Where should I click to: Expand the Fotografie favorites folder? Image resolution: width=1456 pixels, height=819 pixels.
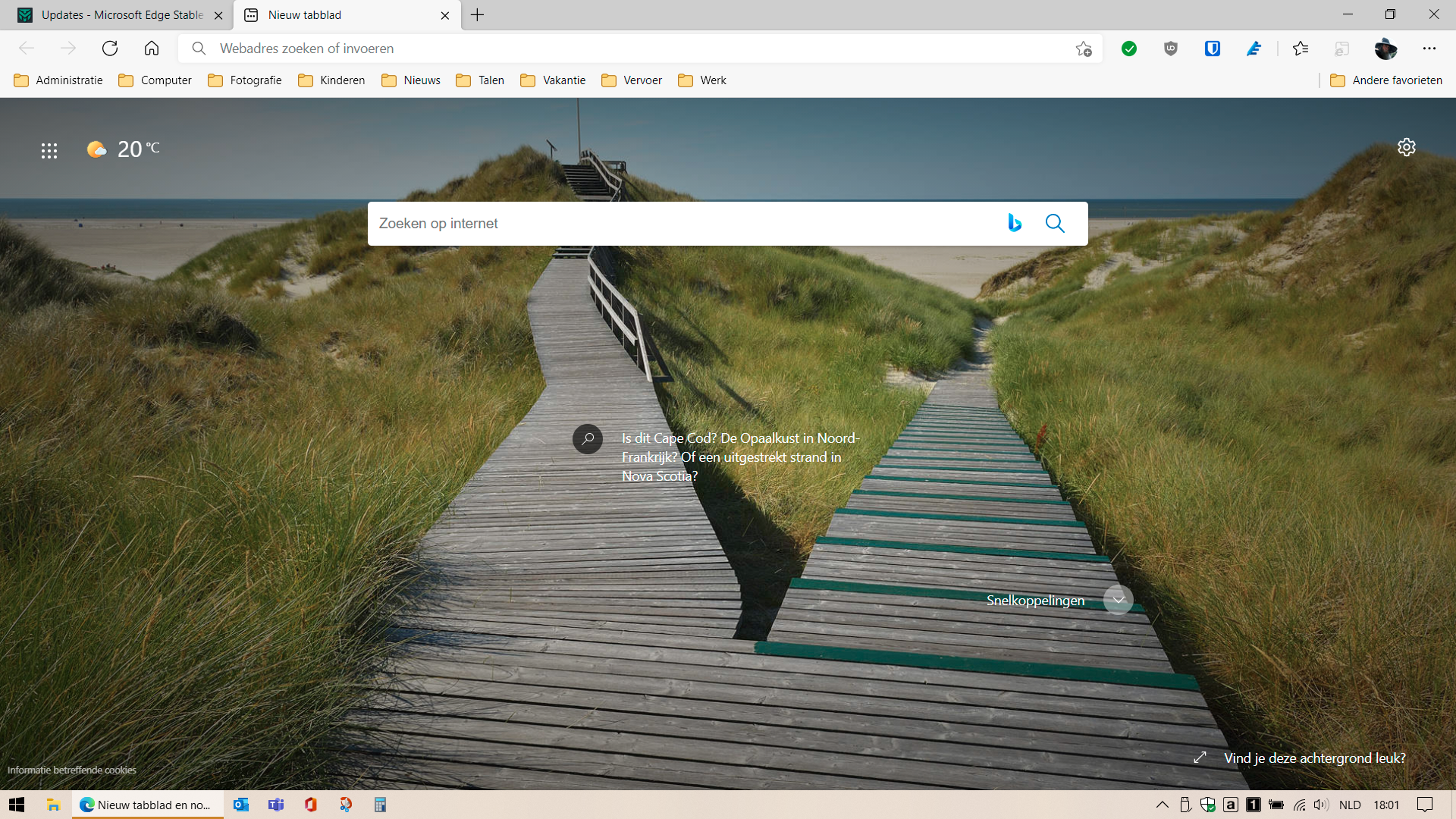245,80
